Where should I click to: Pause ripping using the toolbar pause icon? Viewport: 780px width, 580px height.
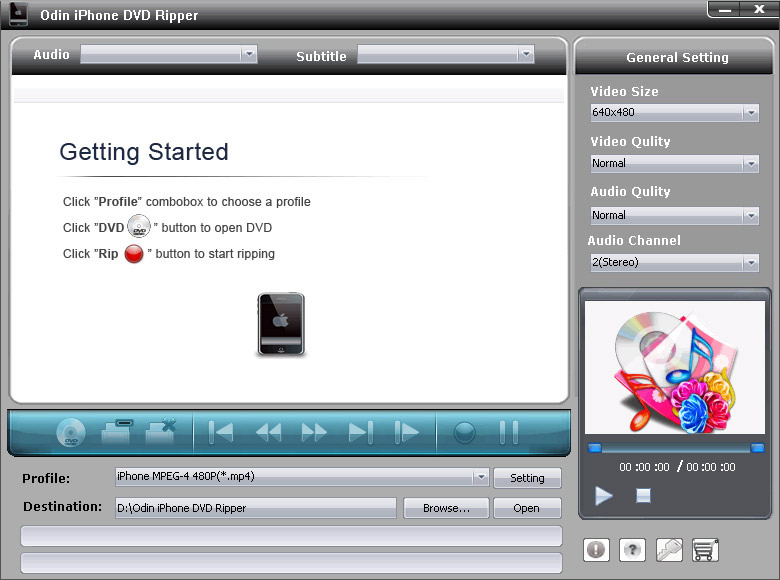509,432
